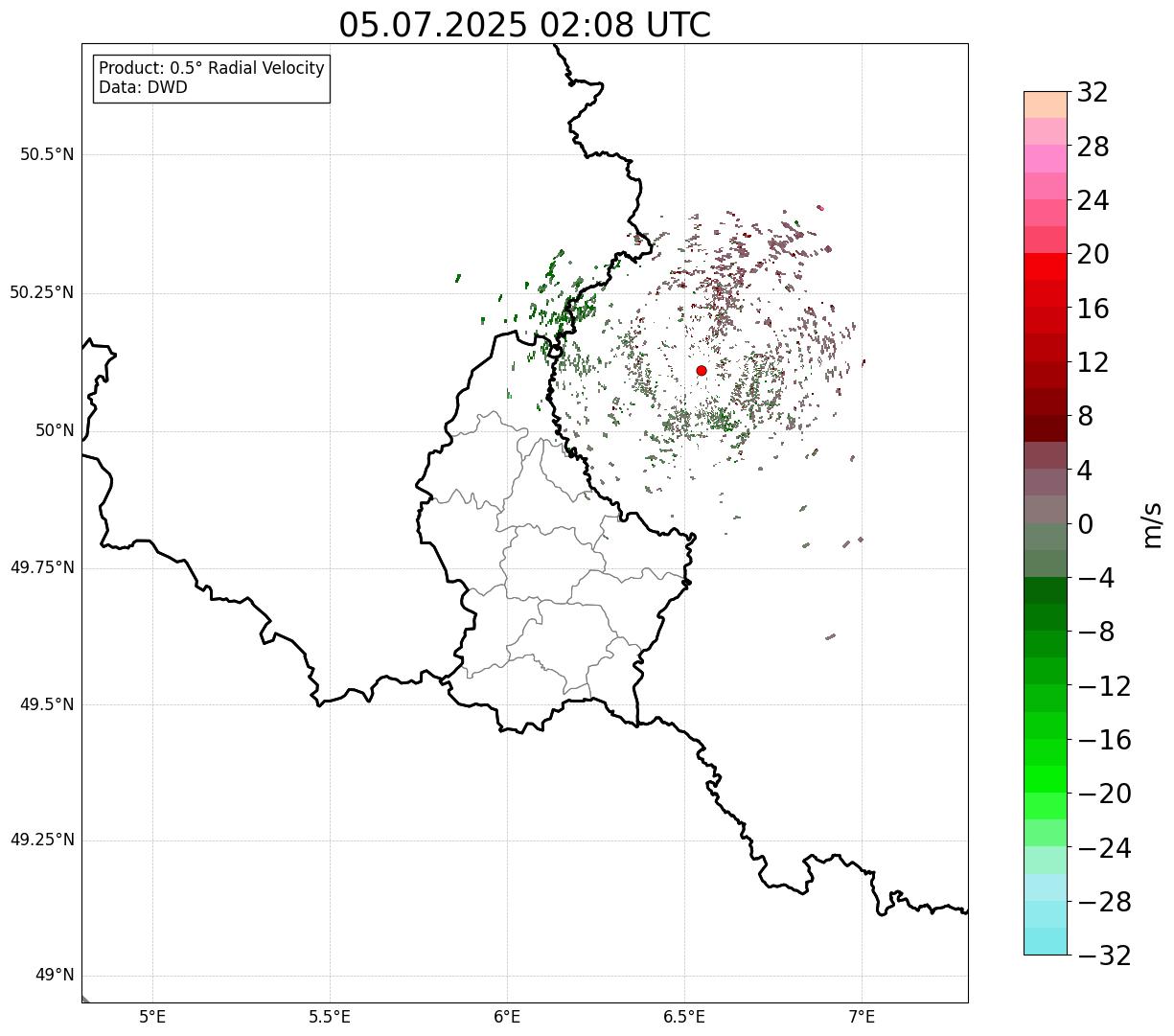Pick the peach swatch at colorbar top
This screenshot has height=1036, width=1174.
(x=1046, y=104)
